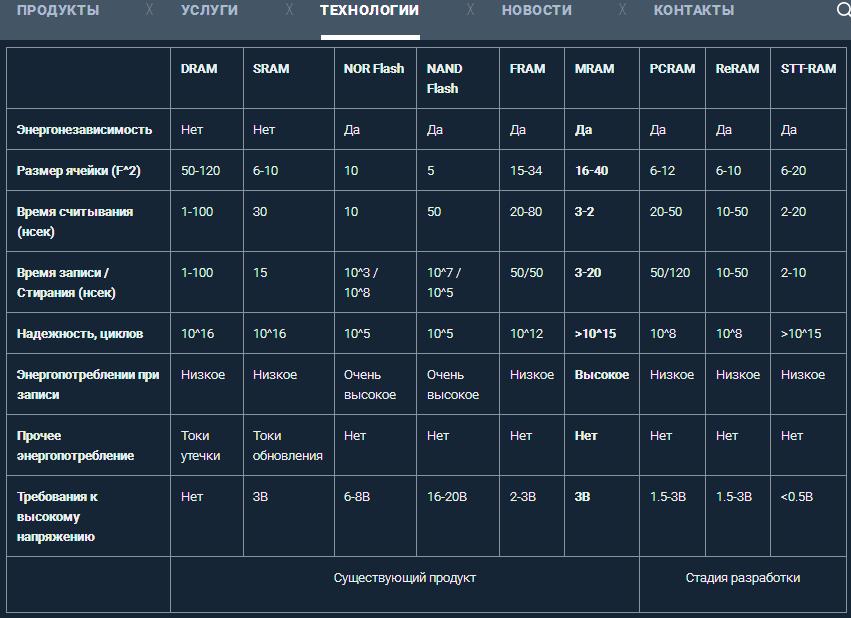Select the STT-RAM column header
This screenshot has width=851, height=618.
pos(808,69)
